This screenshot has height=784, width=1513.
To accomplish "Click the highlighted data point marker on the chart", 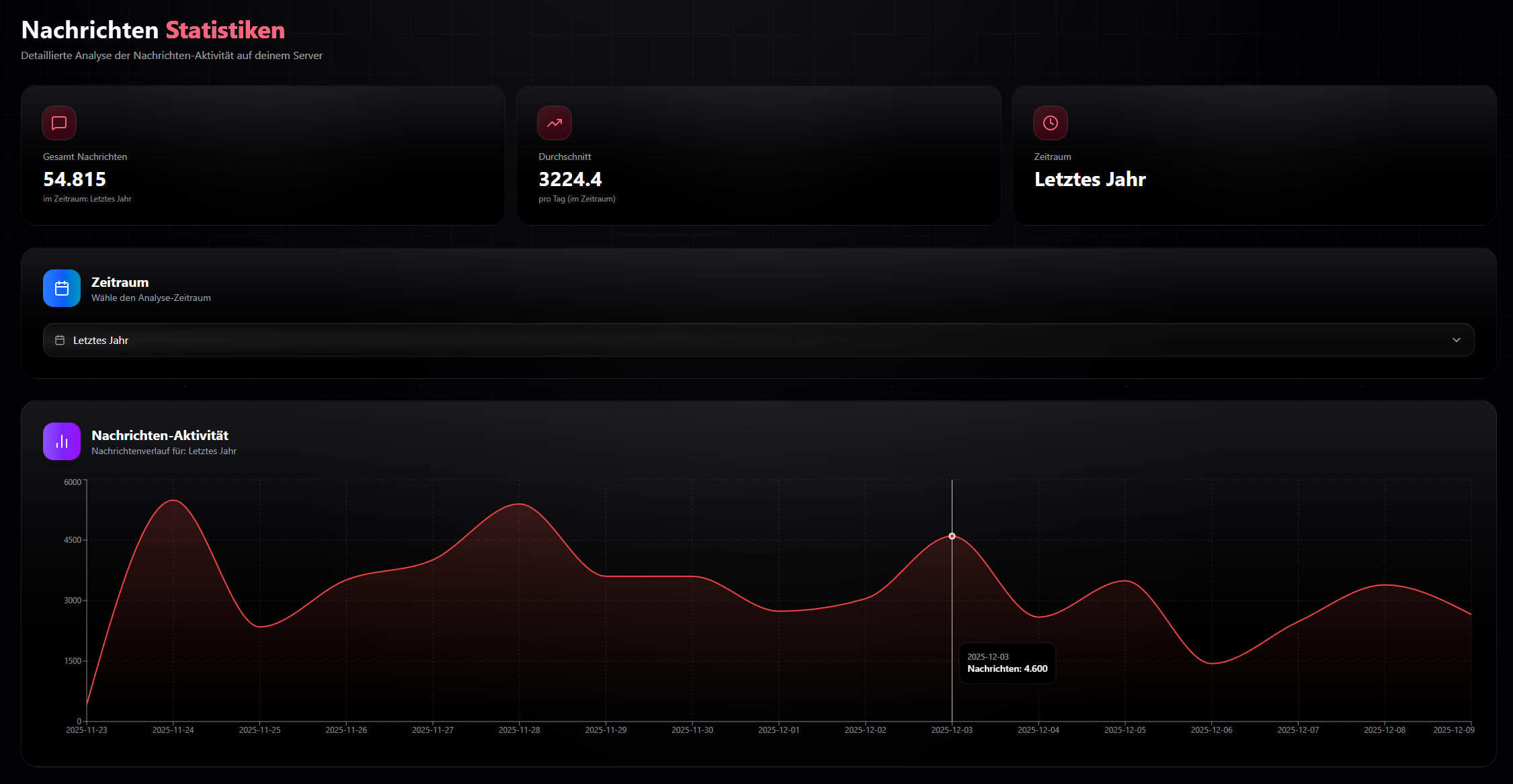I will tap(952, 536).
